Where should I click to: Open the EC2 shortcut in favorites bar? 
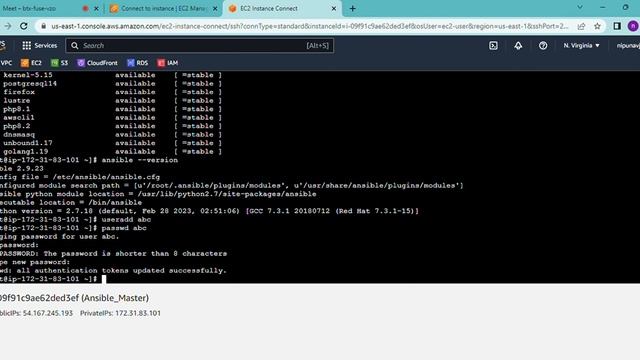(31, 63)
